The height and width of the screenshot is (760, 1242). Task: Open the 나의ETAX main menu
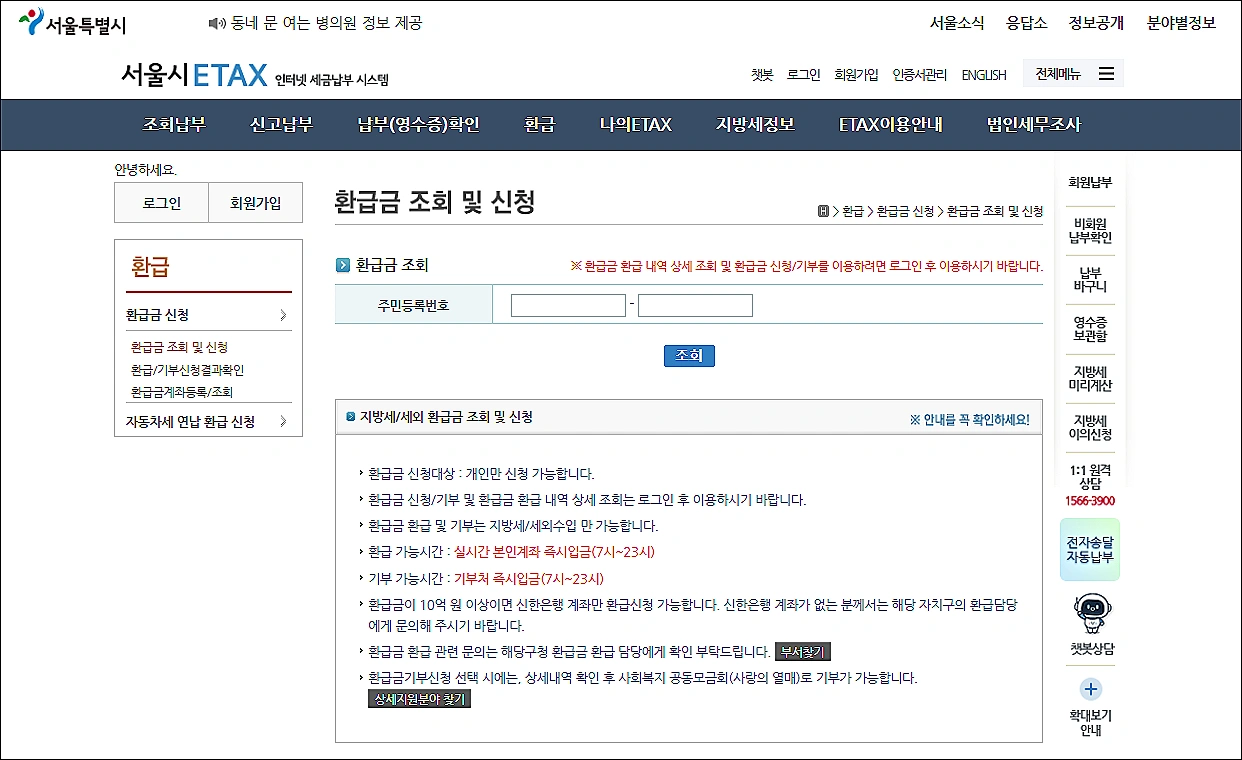pos(636,125)
